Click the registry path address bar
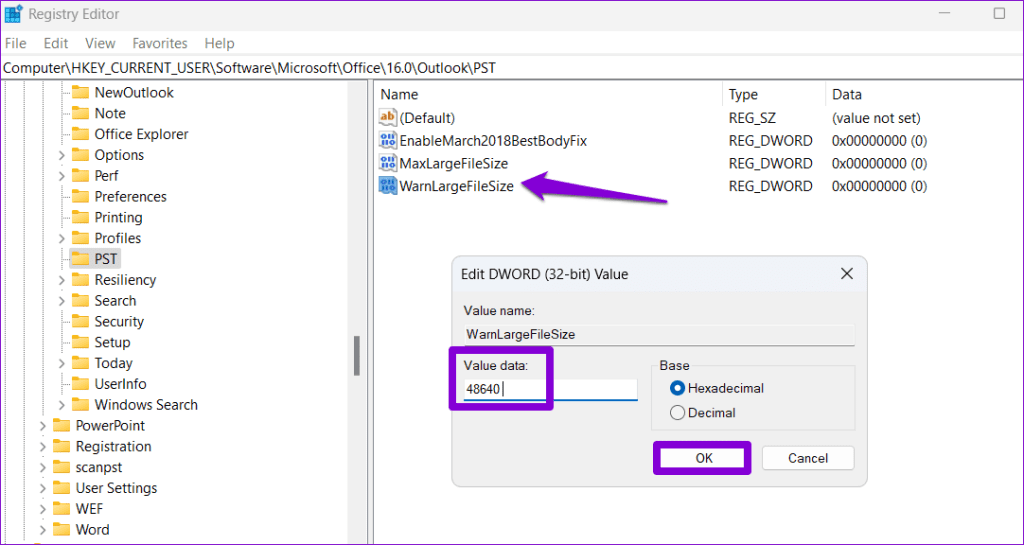Screen dimensions: 1024x545 pyautogui.click(x=512, y=67)
